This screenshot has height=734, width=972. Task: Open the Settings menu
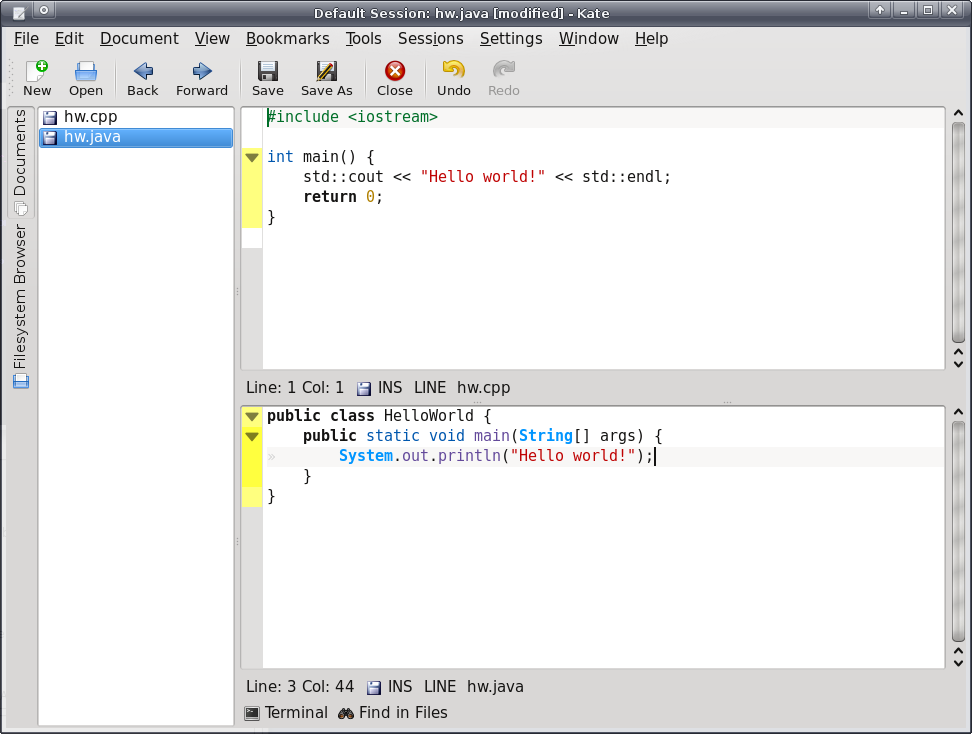click(x=511, y=38)
